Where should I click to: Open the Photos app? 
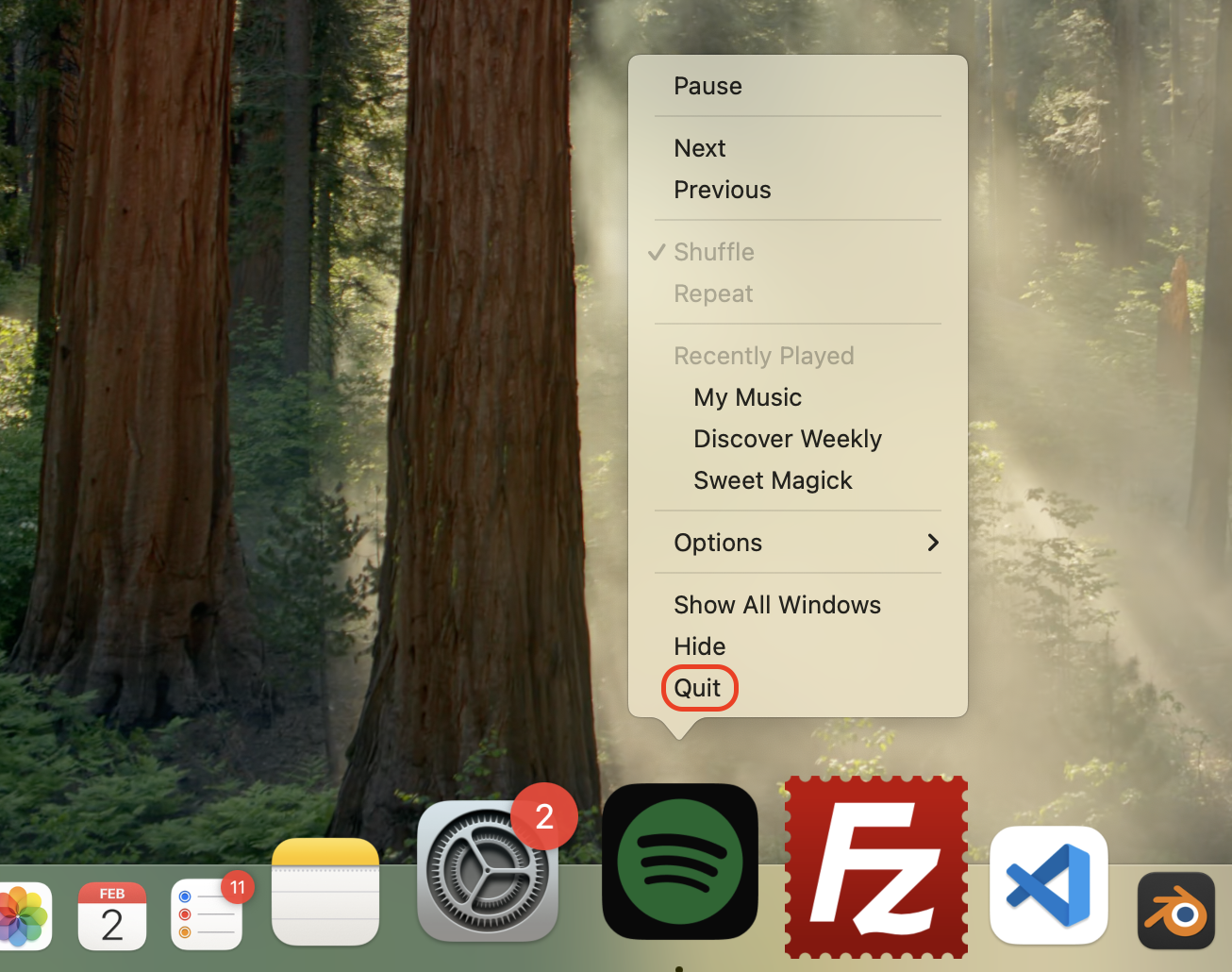click(x=25, y=915)
